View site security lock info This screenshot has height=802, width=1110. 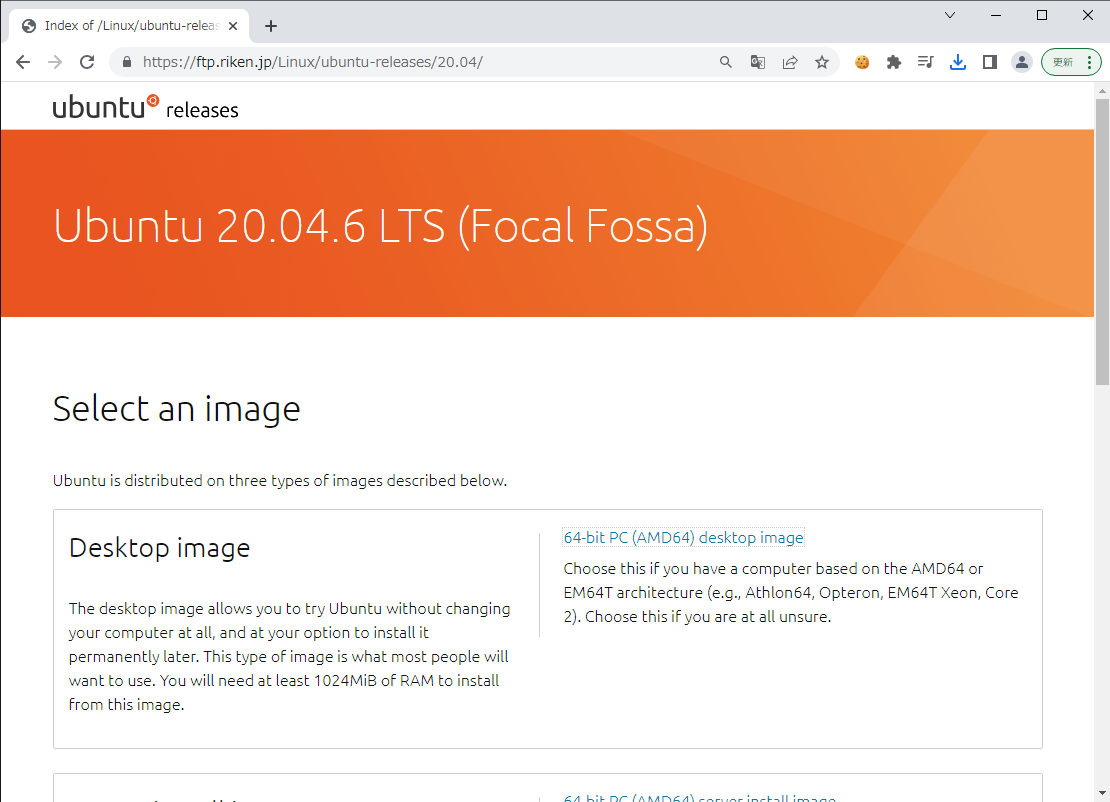point(127,62)
